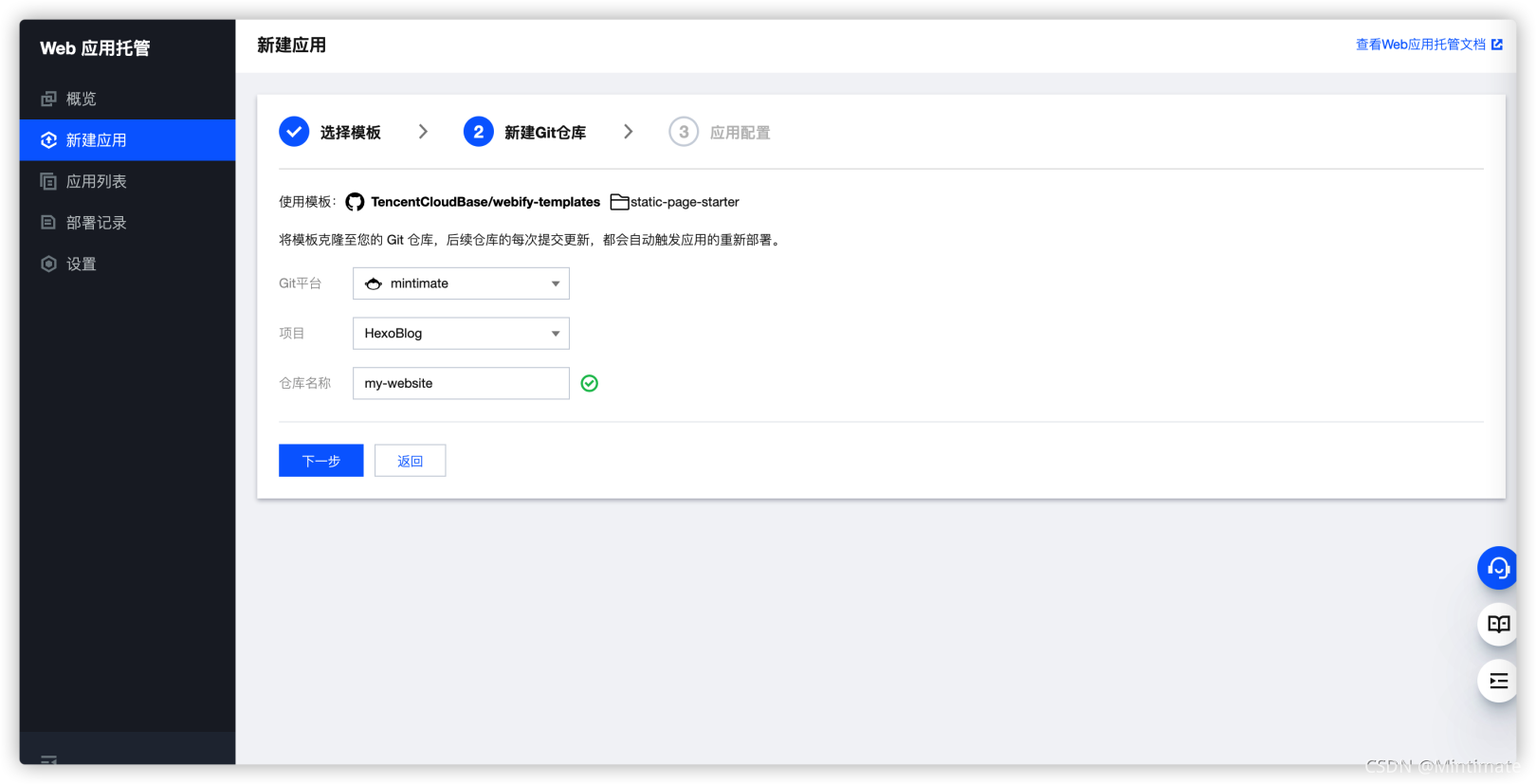
Task: Click the GitHub logo next to the template name
Action: (355, 202)
